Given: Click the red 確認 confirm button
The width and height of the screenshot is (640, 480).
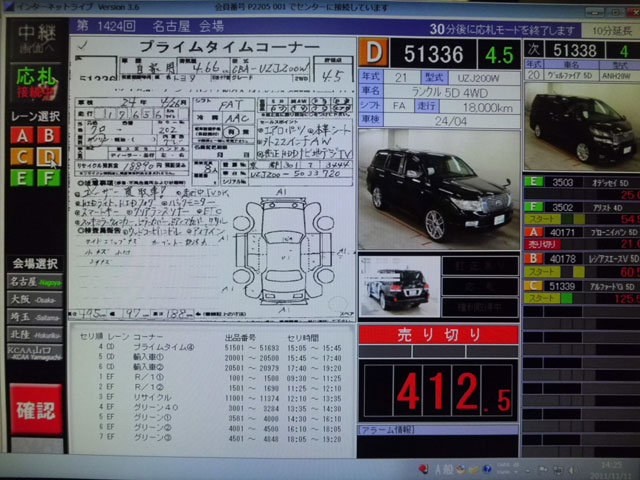Looking at the screenshot, I should point(36,409).
